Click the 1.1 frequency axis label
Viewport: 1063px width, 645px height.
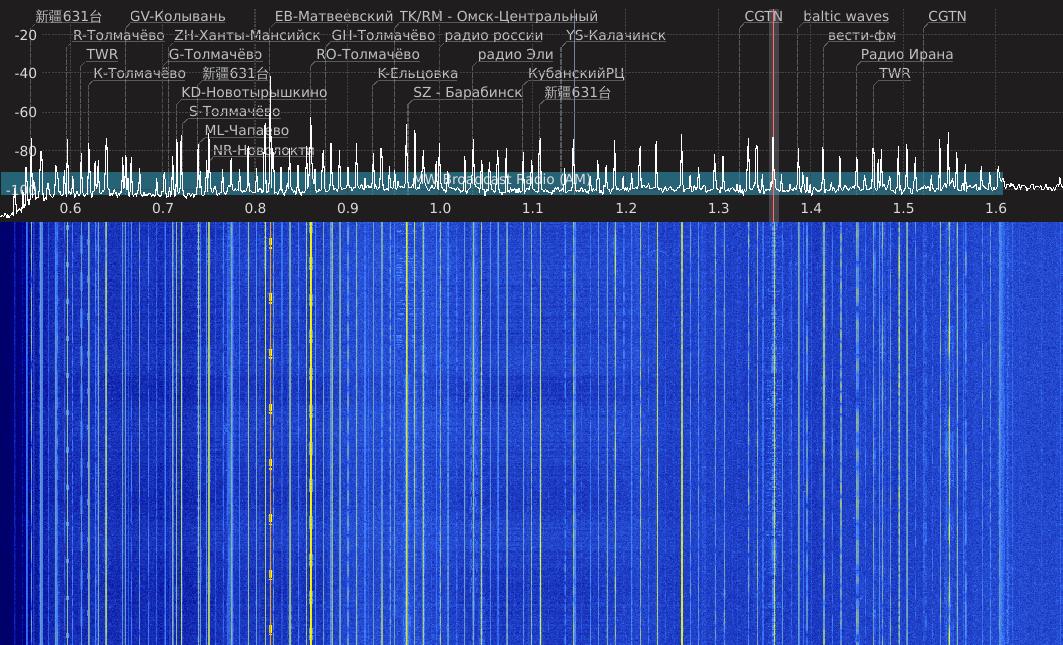[x=533, y=208]
